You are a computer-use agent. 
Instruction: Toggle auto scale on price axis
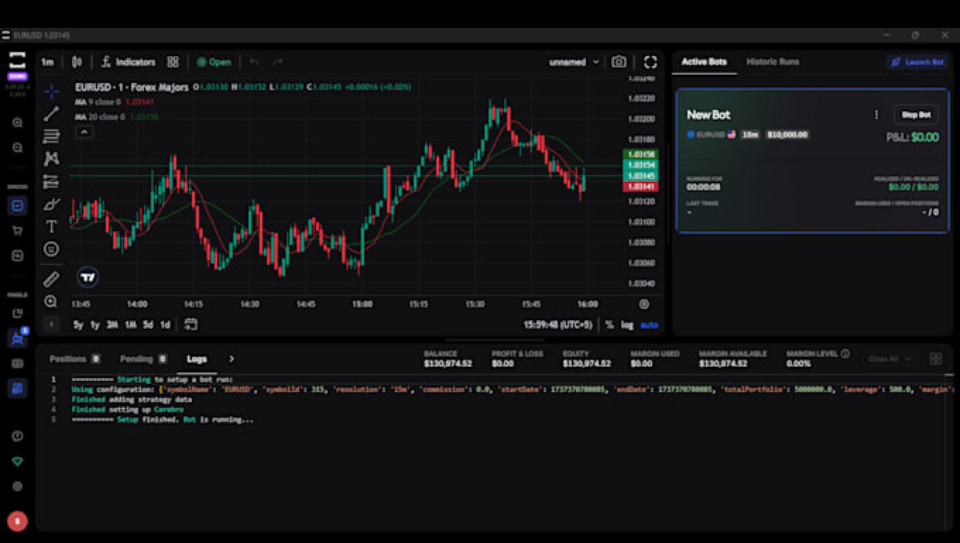pyautogui.click(x=649, y=325)
